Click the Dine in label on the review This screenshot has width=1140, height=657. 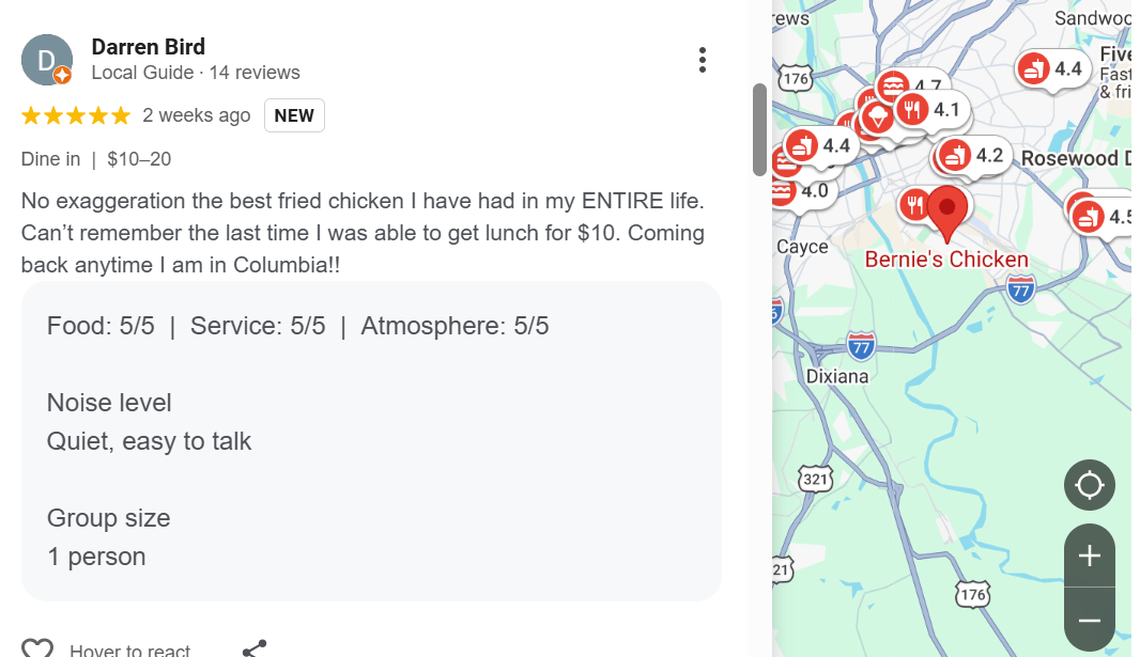[x=51, y=159]
